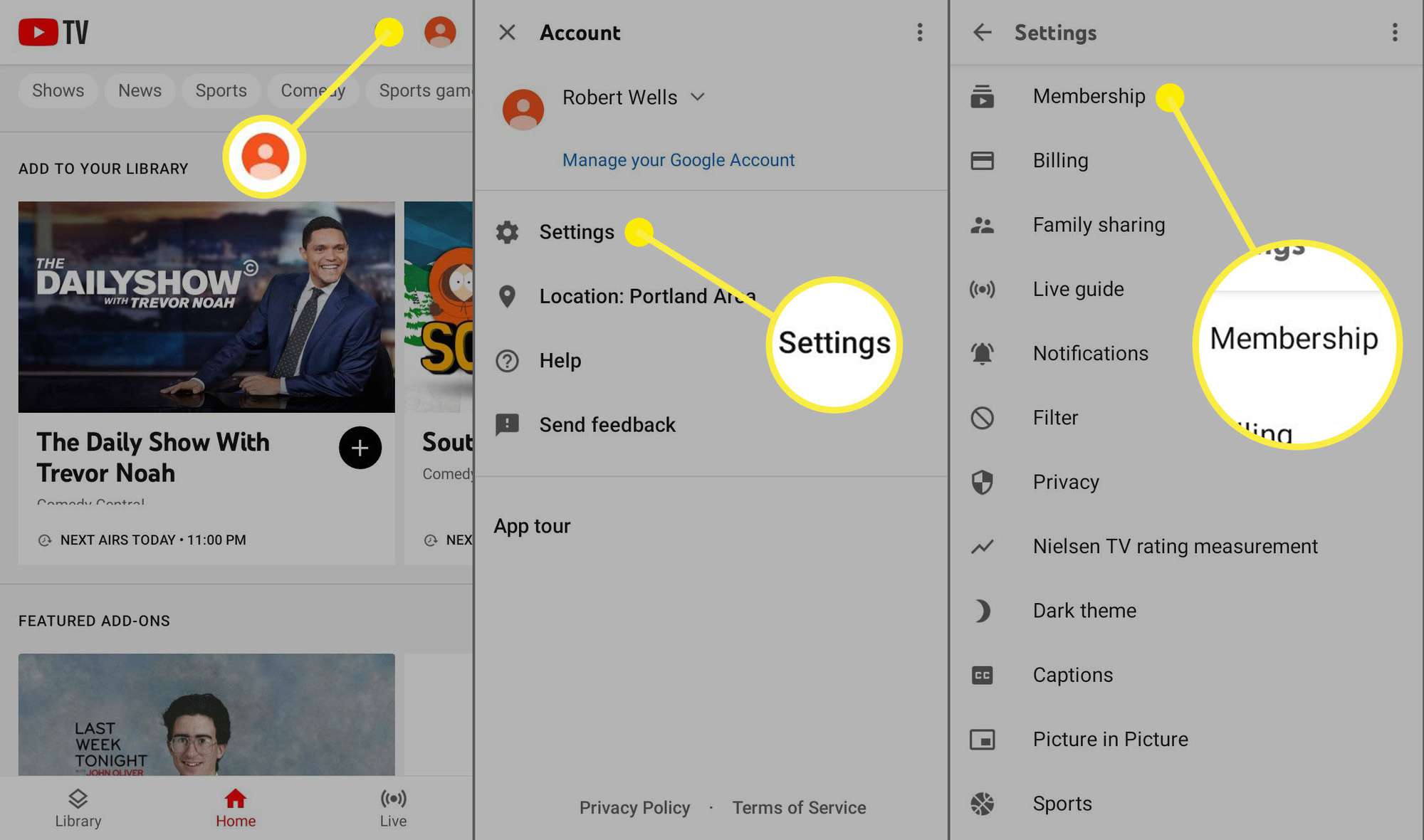Toggle the Dark theme setting
Image resolution: width=1424 pixels, height=840 pixels.
point(1085,610)
